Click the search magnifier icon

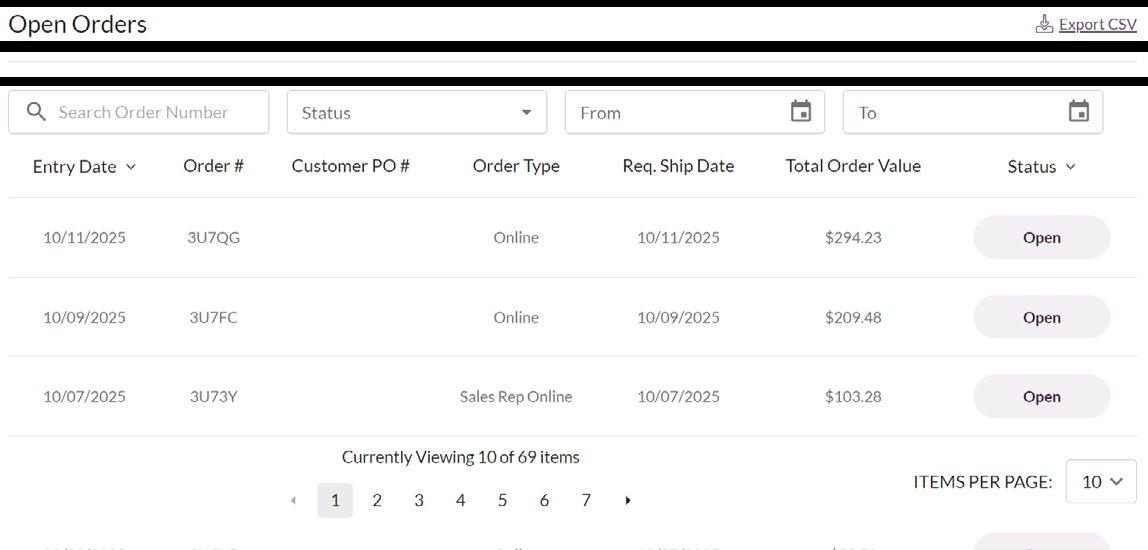pos(36,112)
